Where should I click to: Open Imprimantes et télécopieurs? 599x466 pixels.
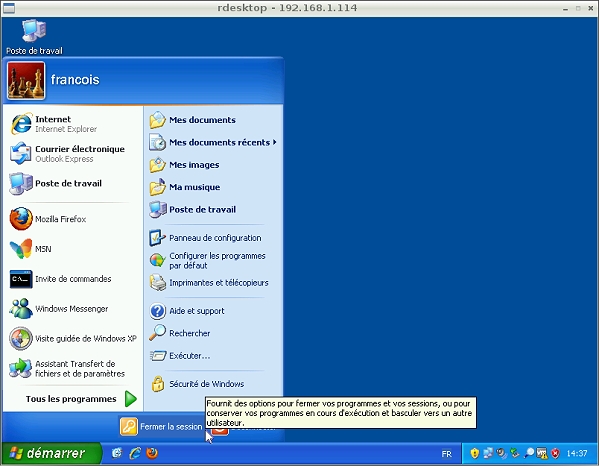[x=213, y=283]
